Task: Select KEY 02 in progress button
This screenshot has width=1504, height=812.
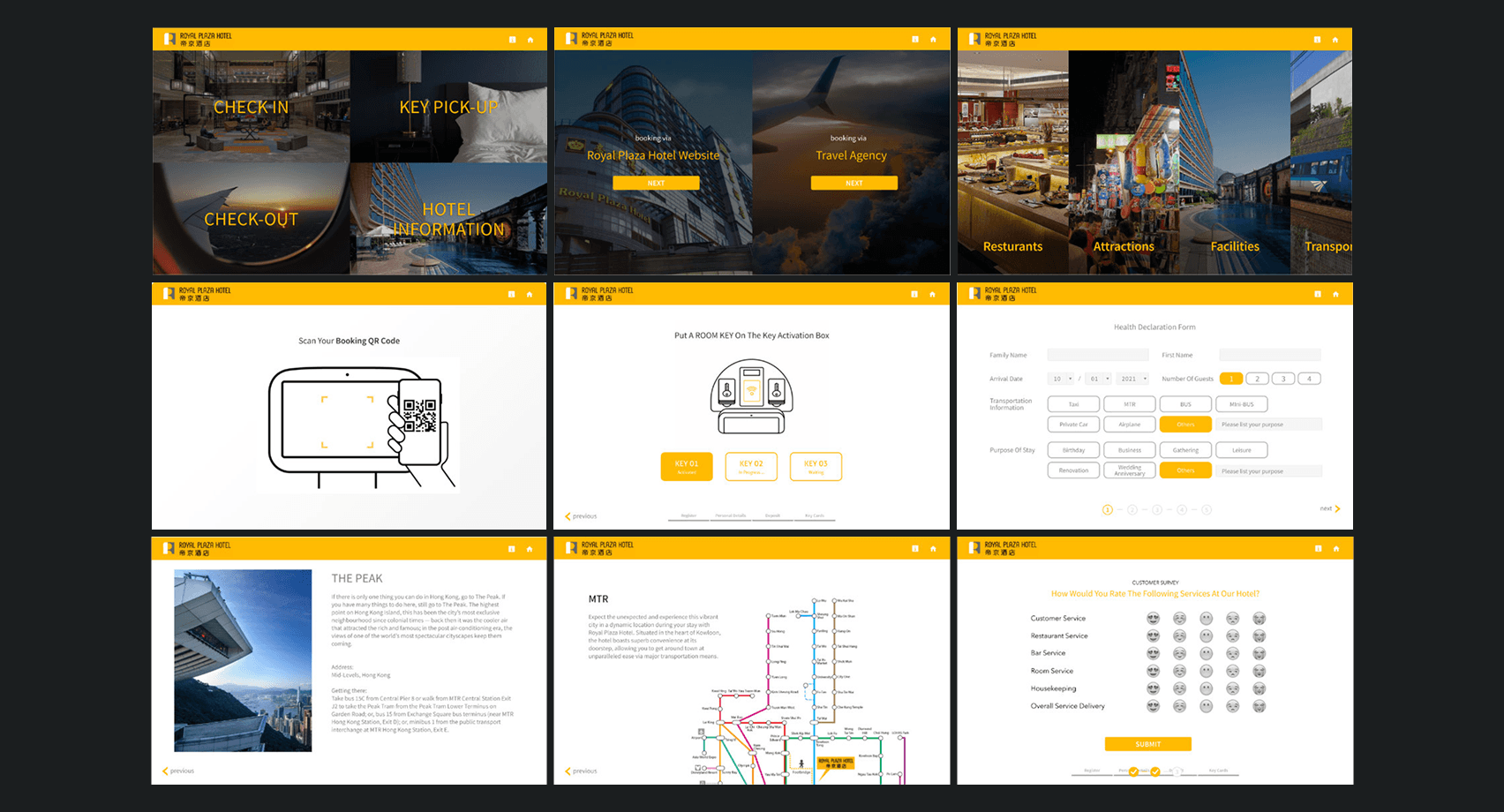Action: coord(751,467)
